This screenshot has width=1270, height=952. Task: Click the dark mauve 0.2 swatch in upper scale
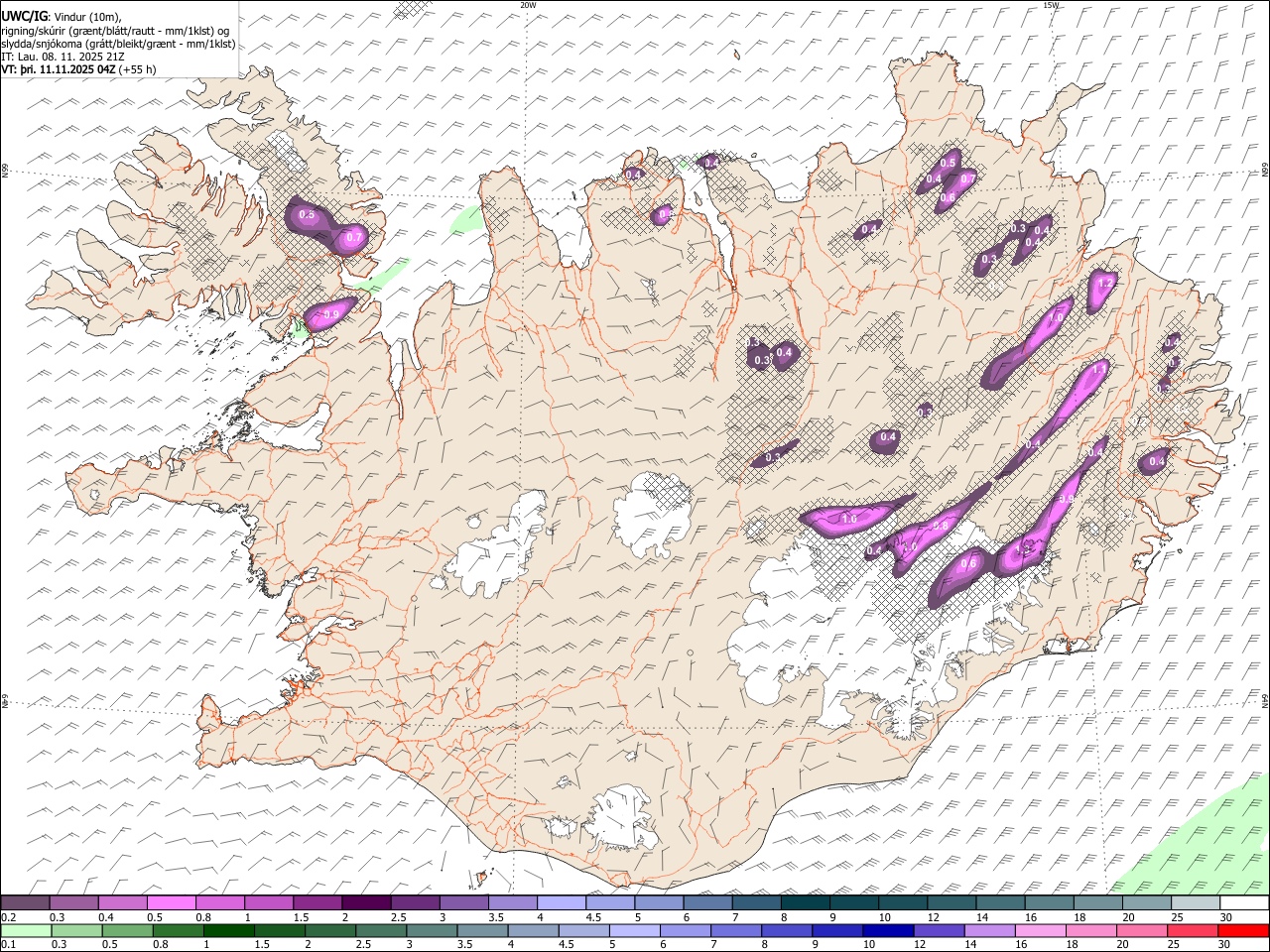[25, 903]
